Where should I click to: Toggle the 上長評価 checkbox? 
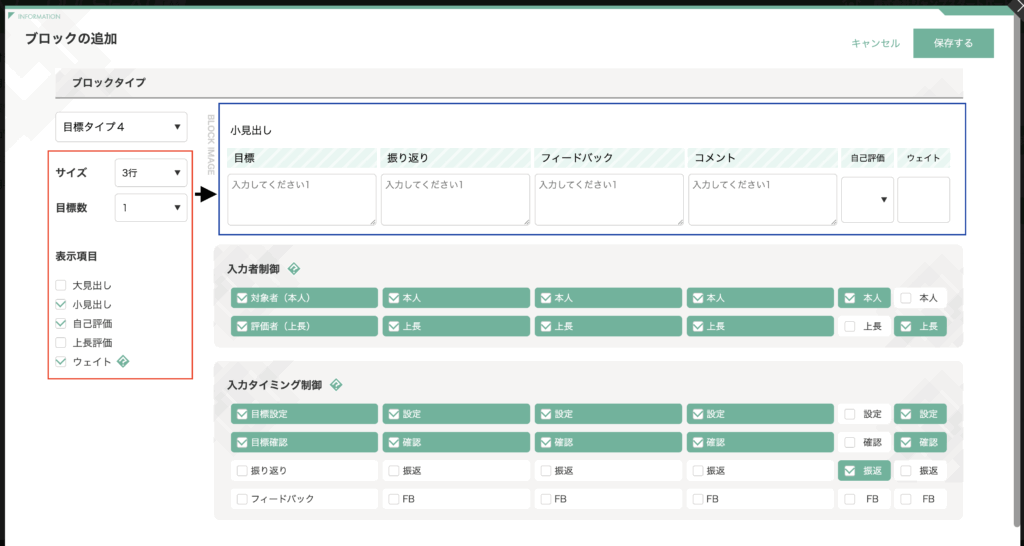[61, 343]
